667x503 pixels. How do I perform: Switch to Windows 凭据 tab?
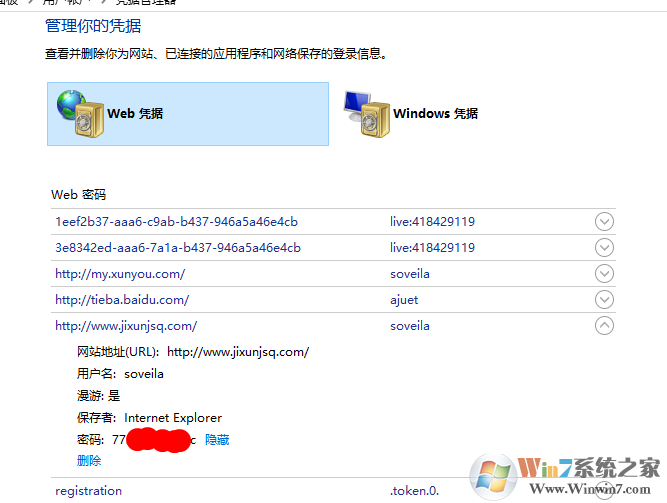click(435, 114)
